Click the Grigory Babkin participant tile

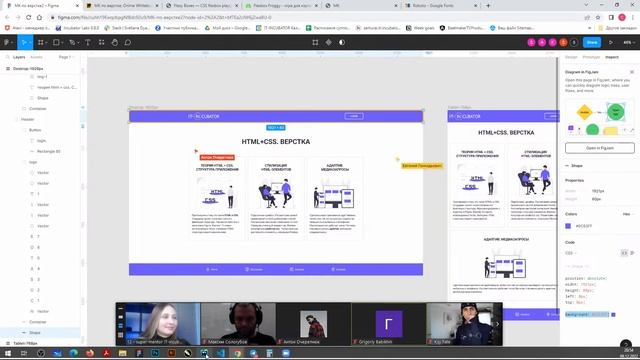[x=389, y=324]
